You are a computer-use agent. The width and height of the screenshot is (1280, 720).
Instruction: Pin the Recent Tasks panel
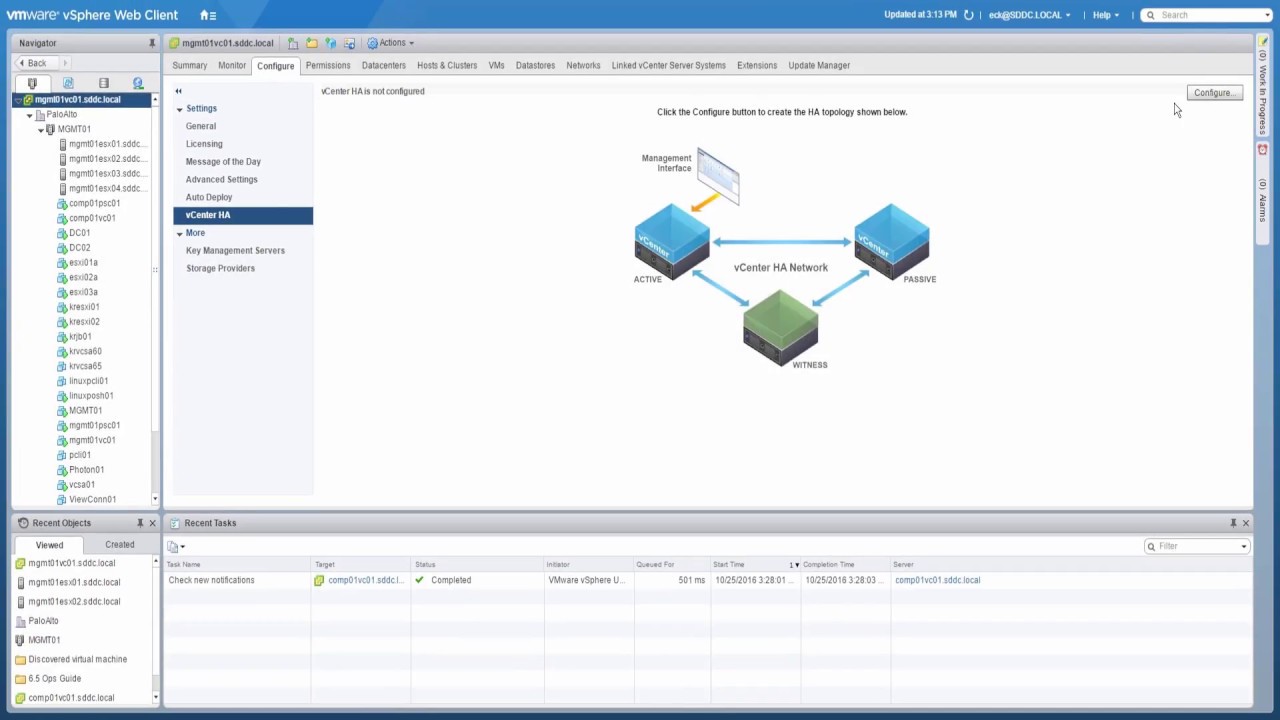[1233, 523]
